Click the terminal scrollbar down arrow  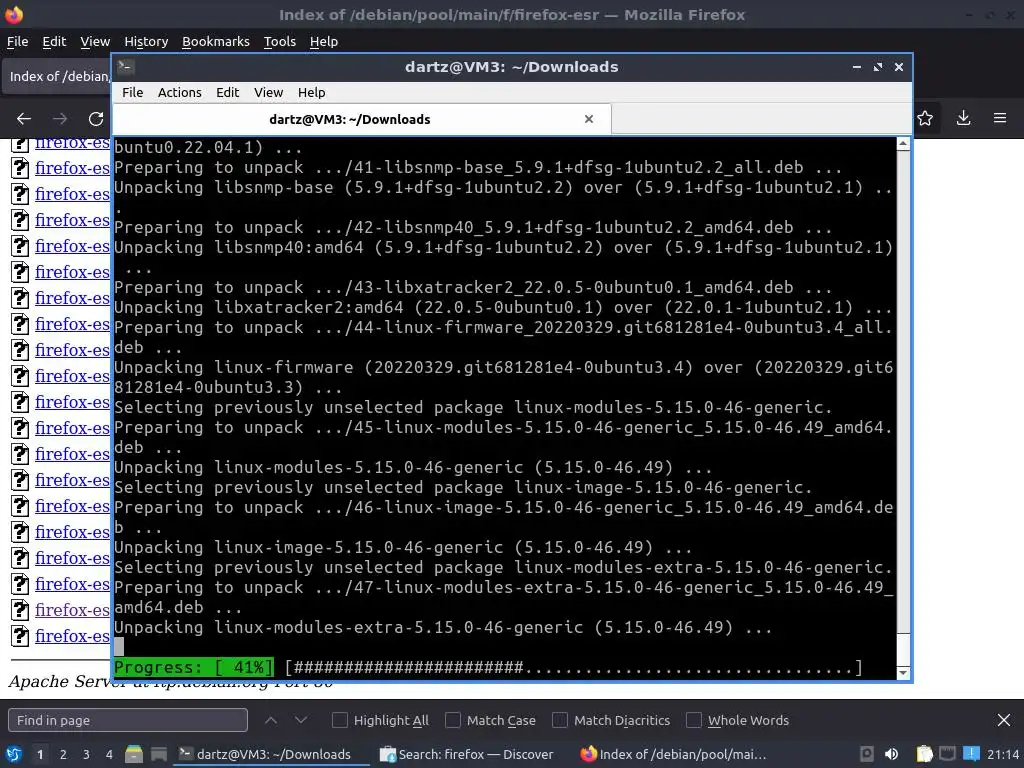tap(903, 672)
